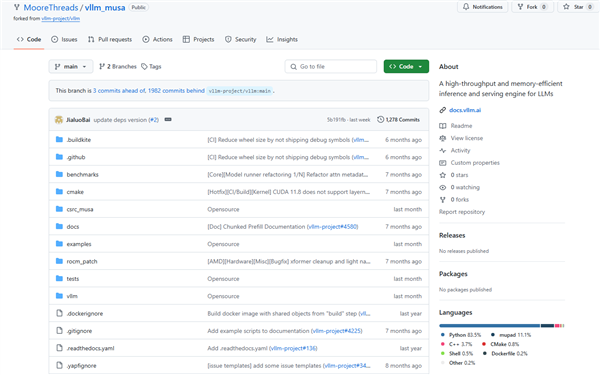Image resolution: width=600 pixels, height=375 pixels.
Task: Click the Star icon button
Action: [566, 7]
